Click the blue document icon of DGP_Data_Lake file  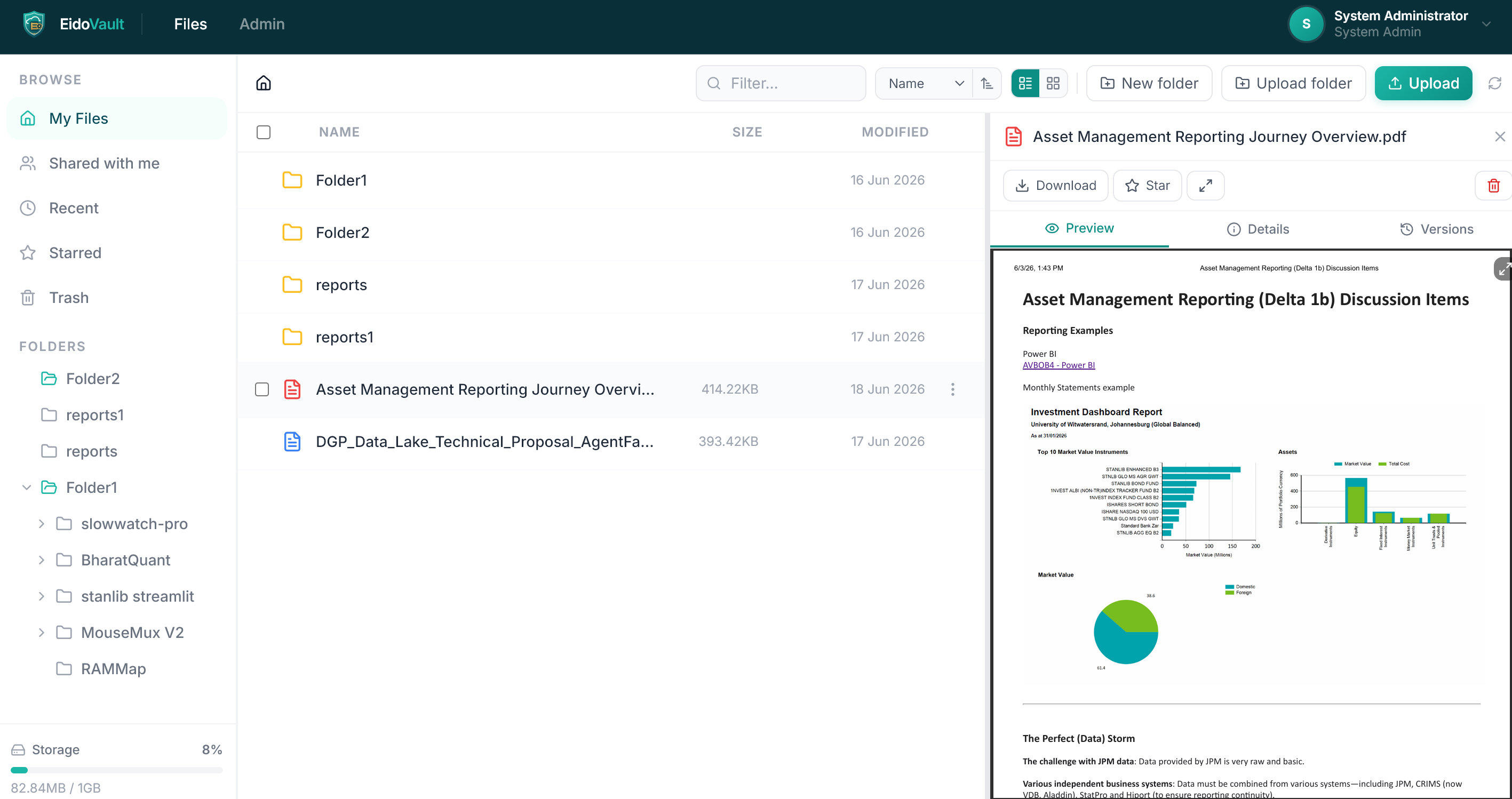(x=292, y=441)
